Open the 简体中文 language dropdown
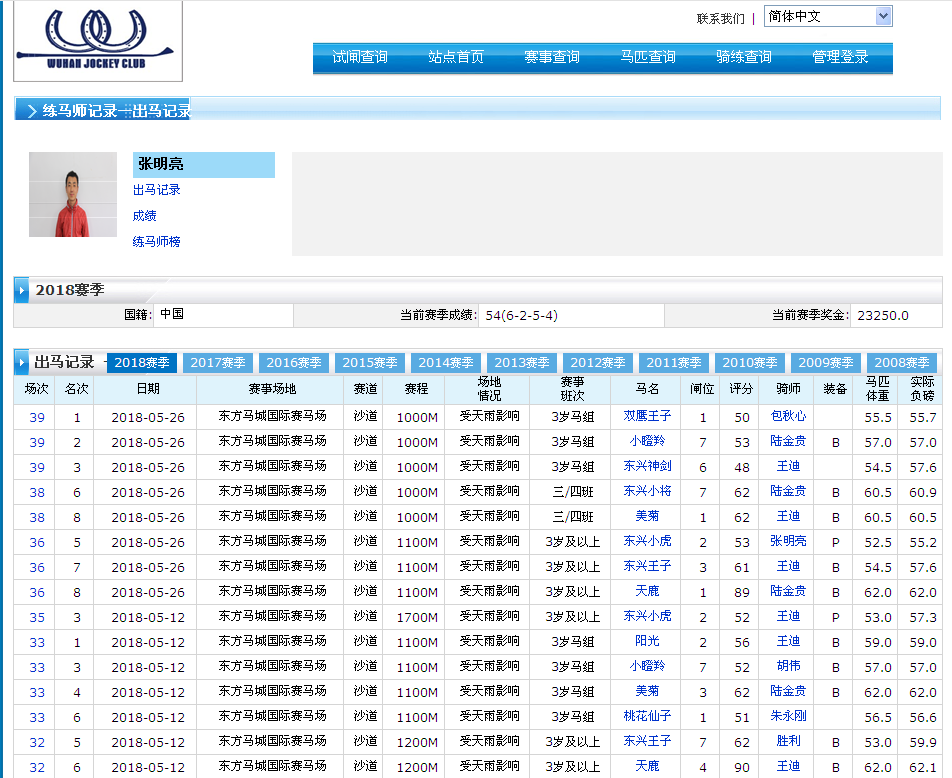The width and height of the screenshot is (952, 778). (827, 16)
